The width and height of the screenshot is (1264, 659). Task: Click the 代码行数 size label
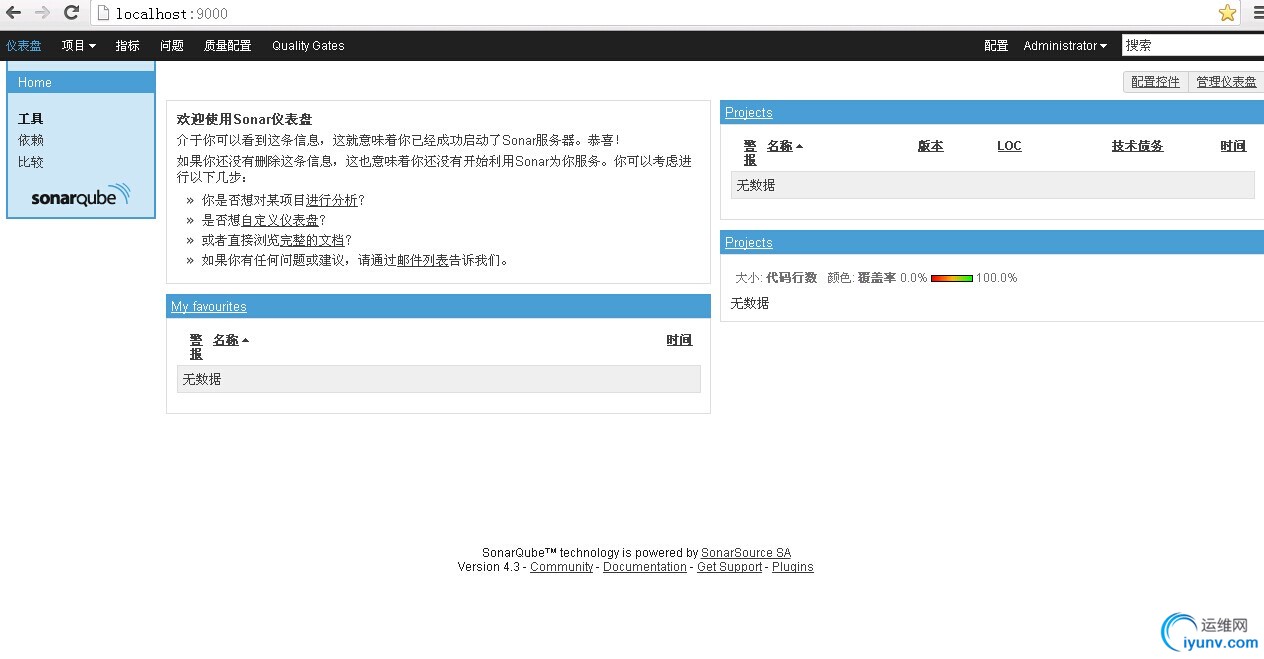791,278
